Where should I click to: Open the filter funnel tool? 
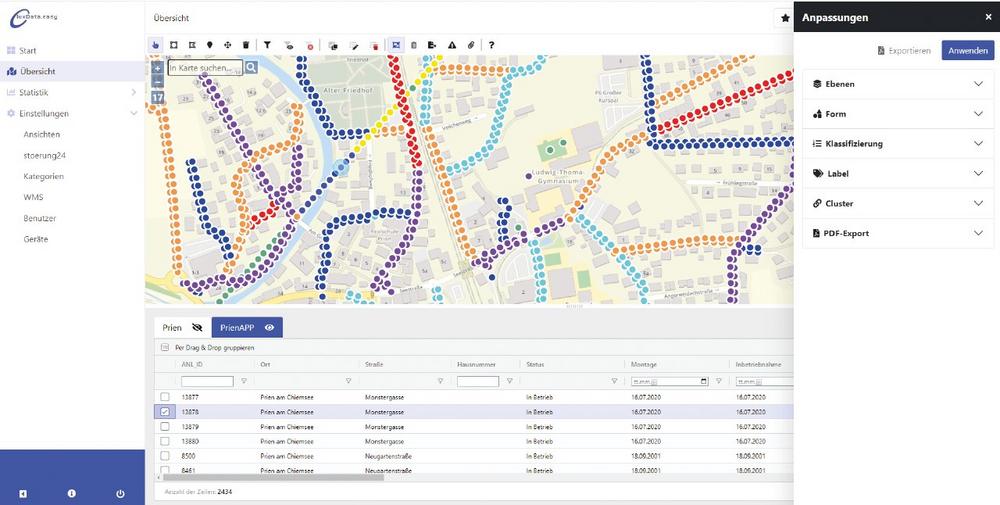point(267,45)
